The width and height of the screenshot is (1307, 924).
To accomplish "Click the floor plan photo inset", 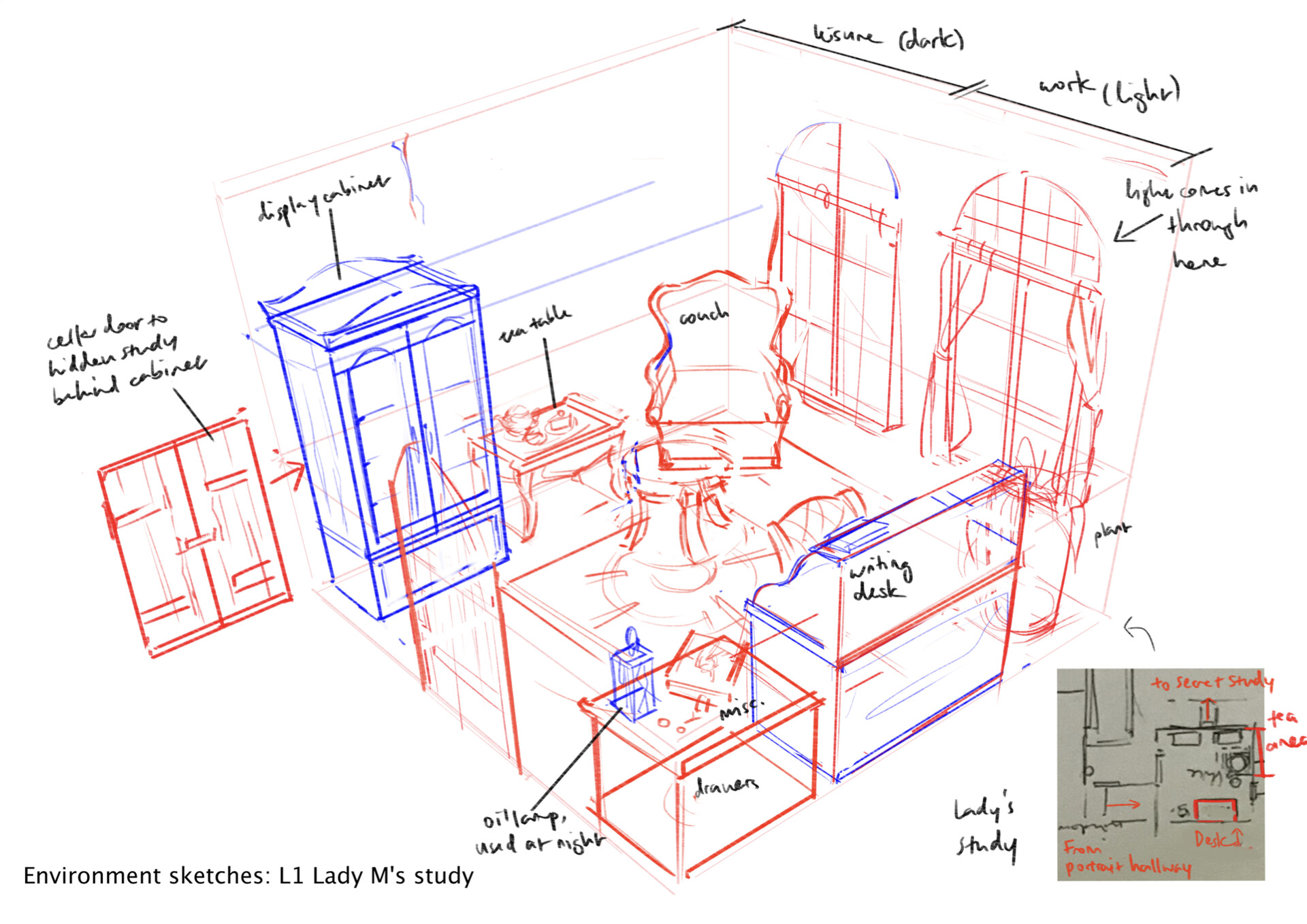I will click(x=1161, y=776).
